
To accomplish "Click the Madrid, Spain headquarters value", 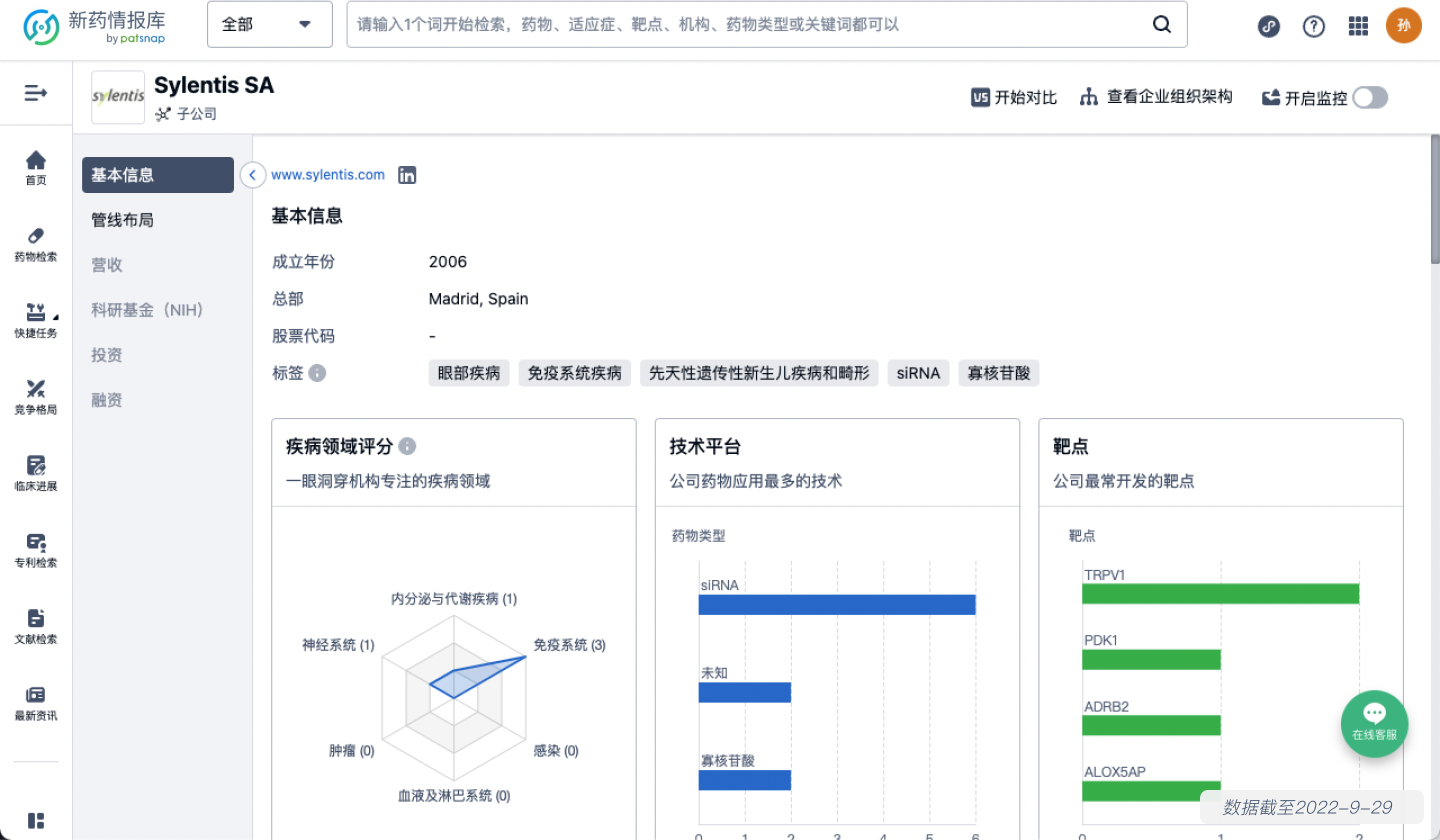I will tap(478, 299).
